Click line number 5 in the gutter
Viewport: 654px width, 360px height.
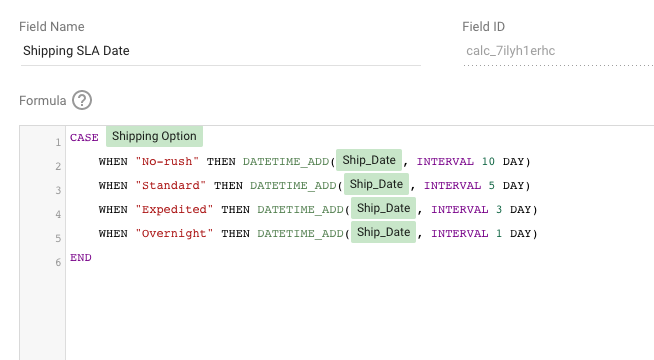(x=58, y=239)
